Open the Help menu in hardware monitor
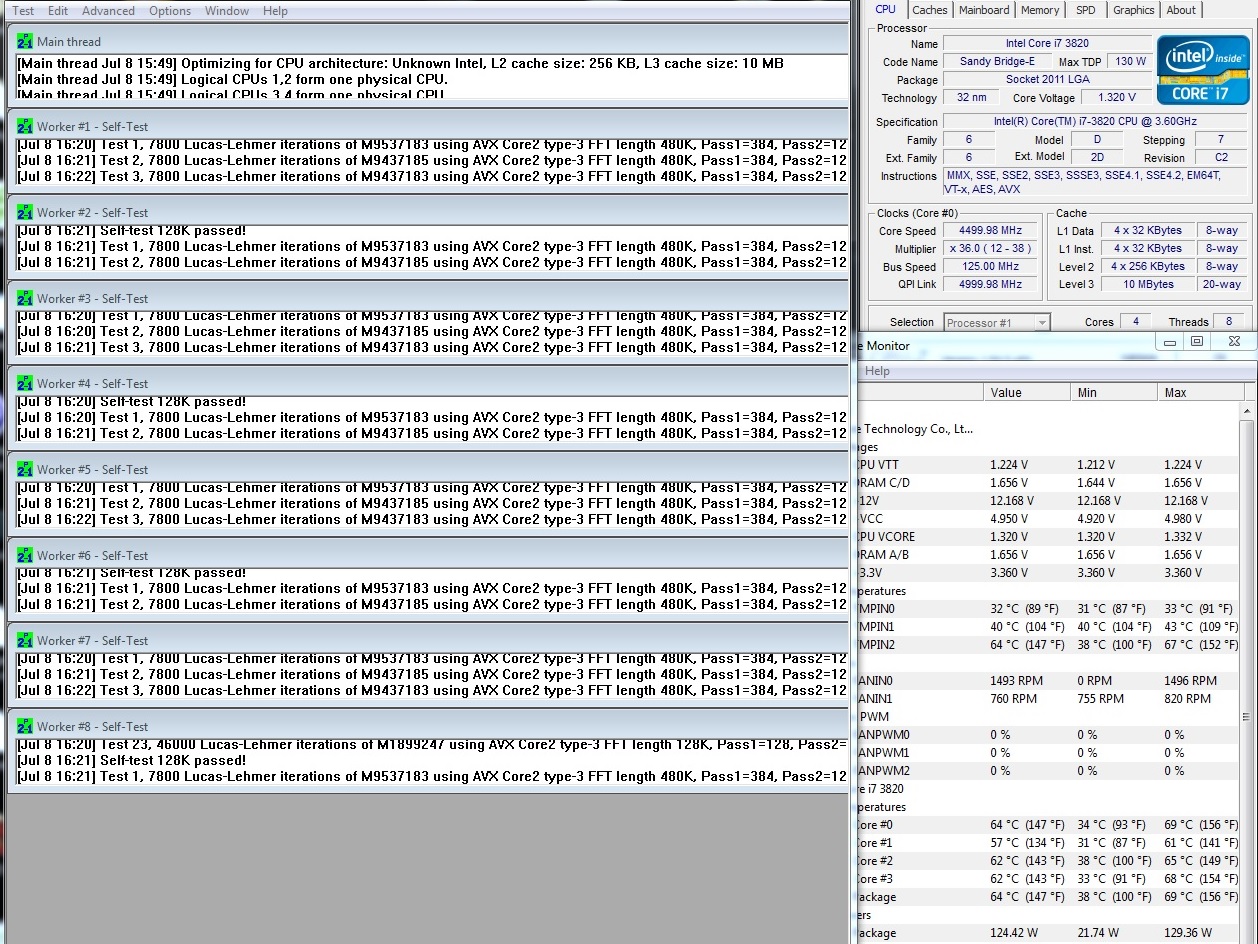Viewport: 1258px width, 944px height. click(877, 371)
